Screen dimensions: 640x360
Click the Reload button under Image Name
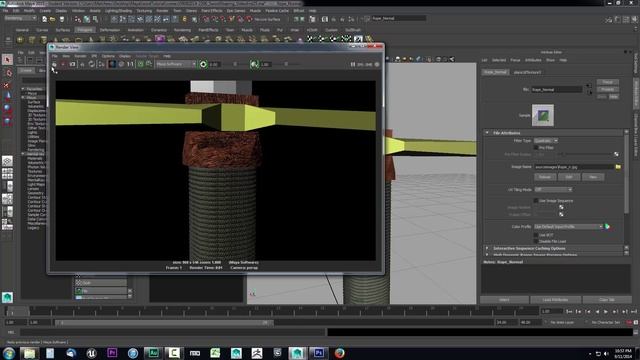(x=545, y=177)
